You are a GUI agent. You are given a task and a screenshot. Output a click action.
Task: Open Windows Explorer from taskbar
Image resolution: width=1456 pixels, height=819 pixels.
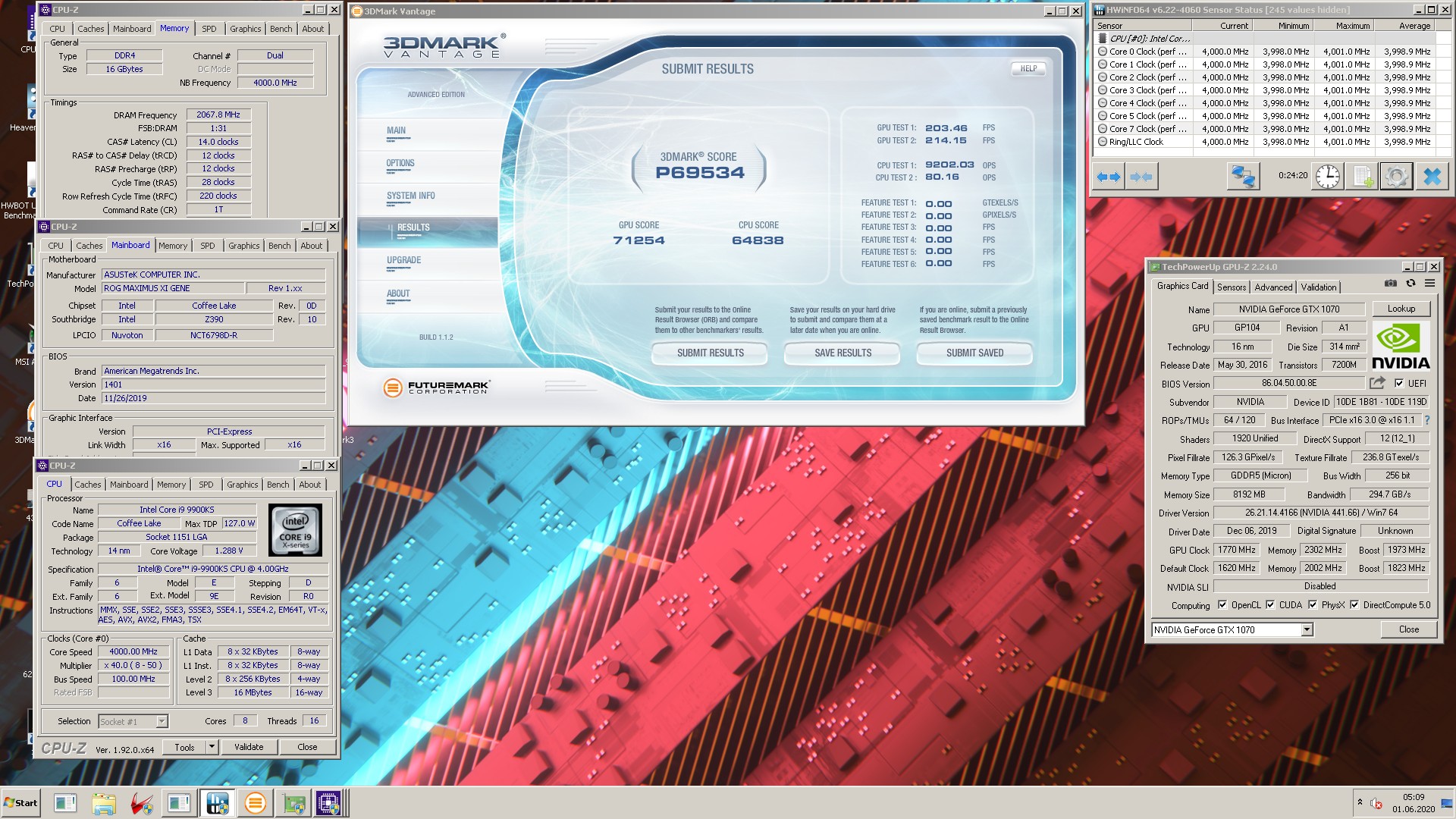pos(104,803)
